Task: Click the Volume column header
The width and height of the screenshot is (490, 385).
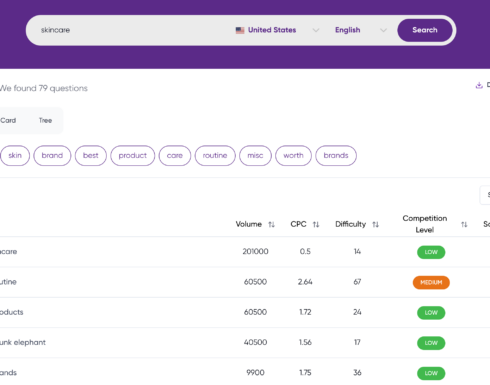Action: (249, 224)
